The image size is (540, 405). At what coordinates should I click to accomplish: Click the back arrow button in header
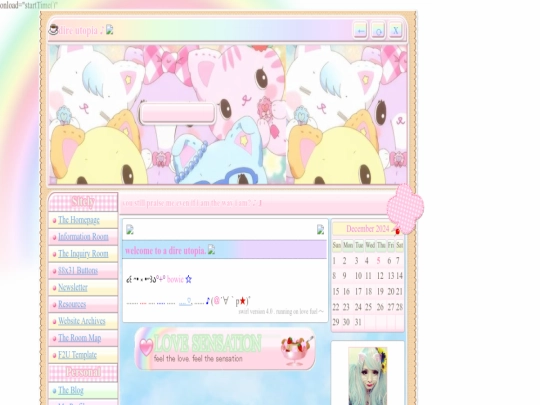[361, 31]
